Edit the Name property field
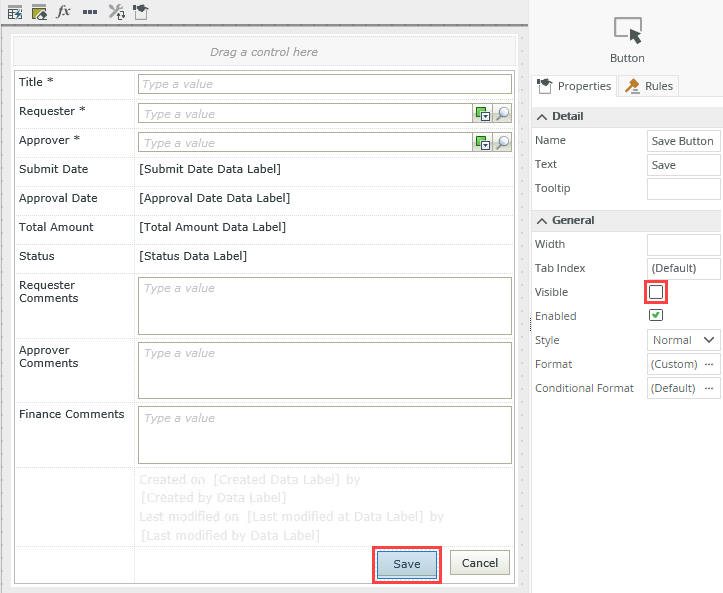 coord(683,141)
